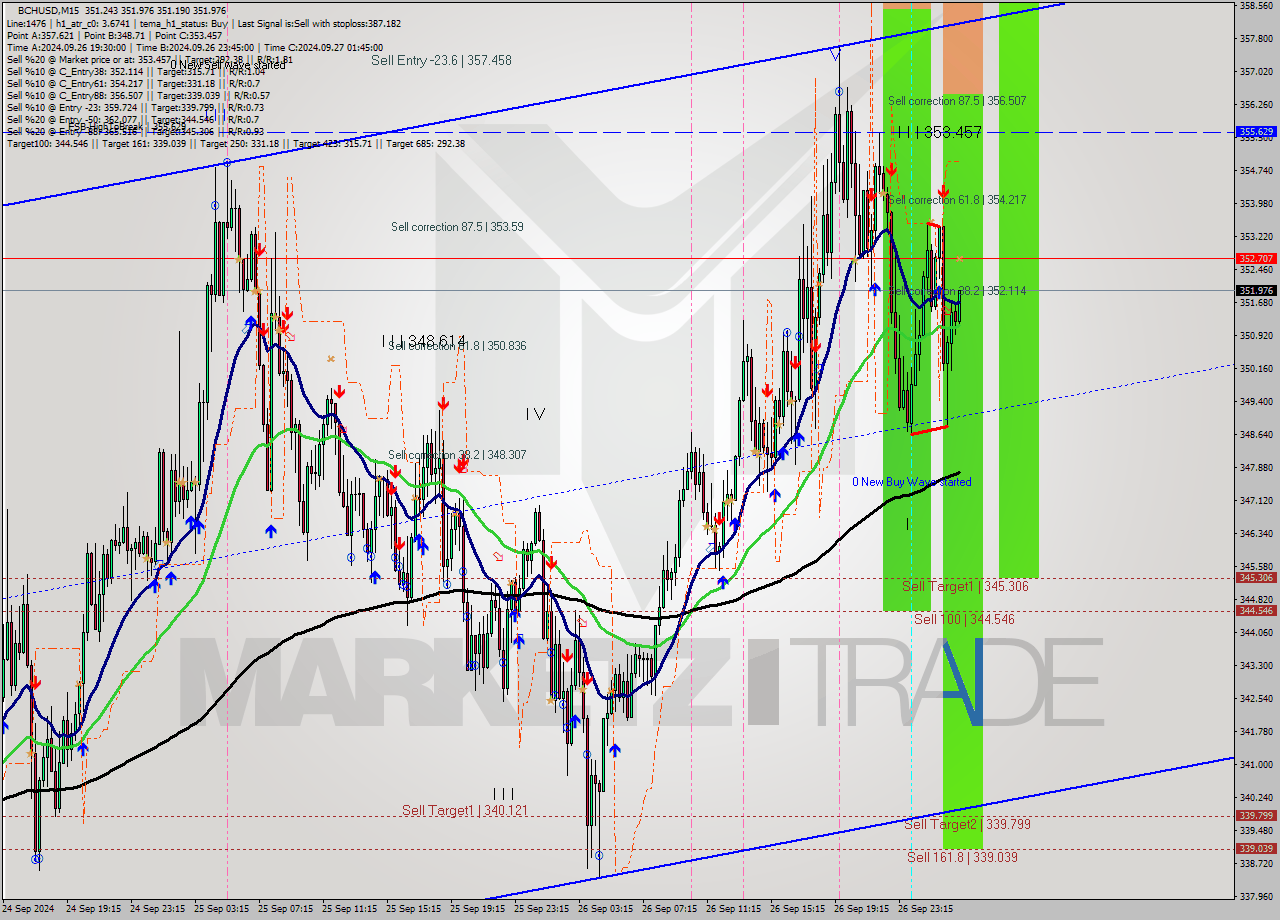This screenshot has height=920, width=1280.
Task: Select the 341.000 price axis value
Action: pos(1256,765)
